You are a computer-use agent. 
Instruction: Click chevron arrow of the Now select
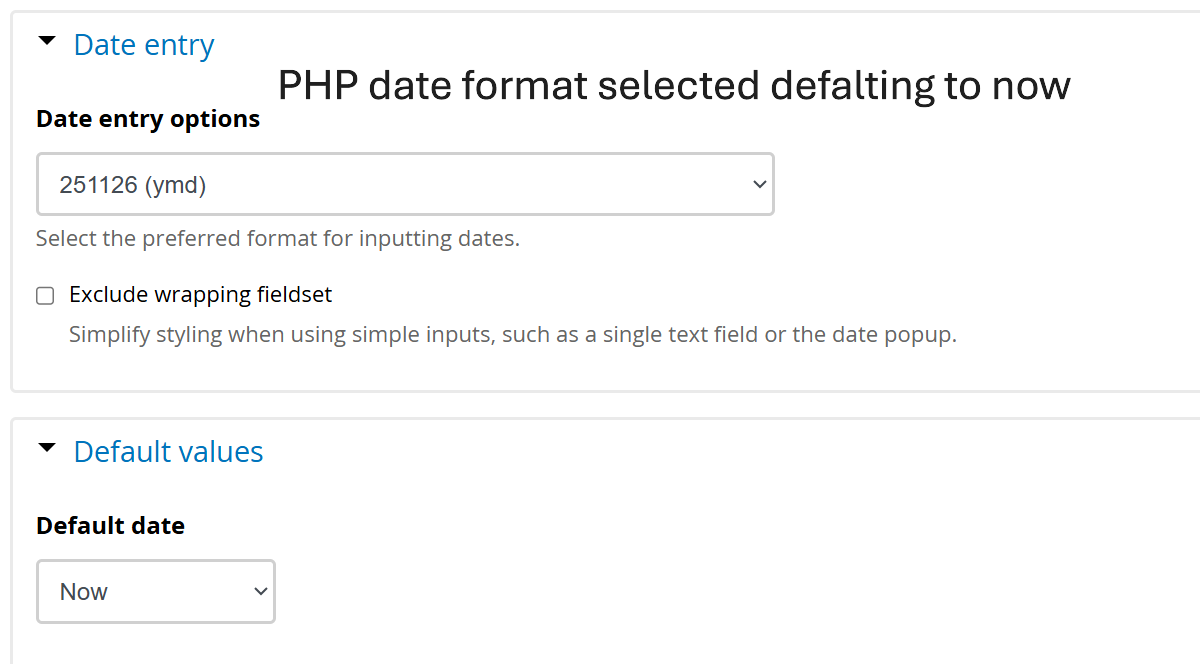tap(260, 591)
